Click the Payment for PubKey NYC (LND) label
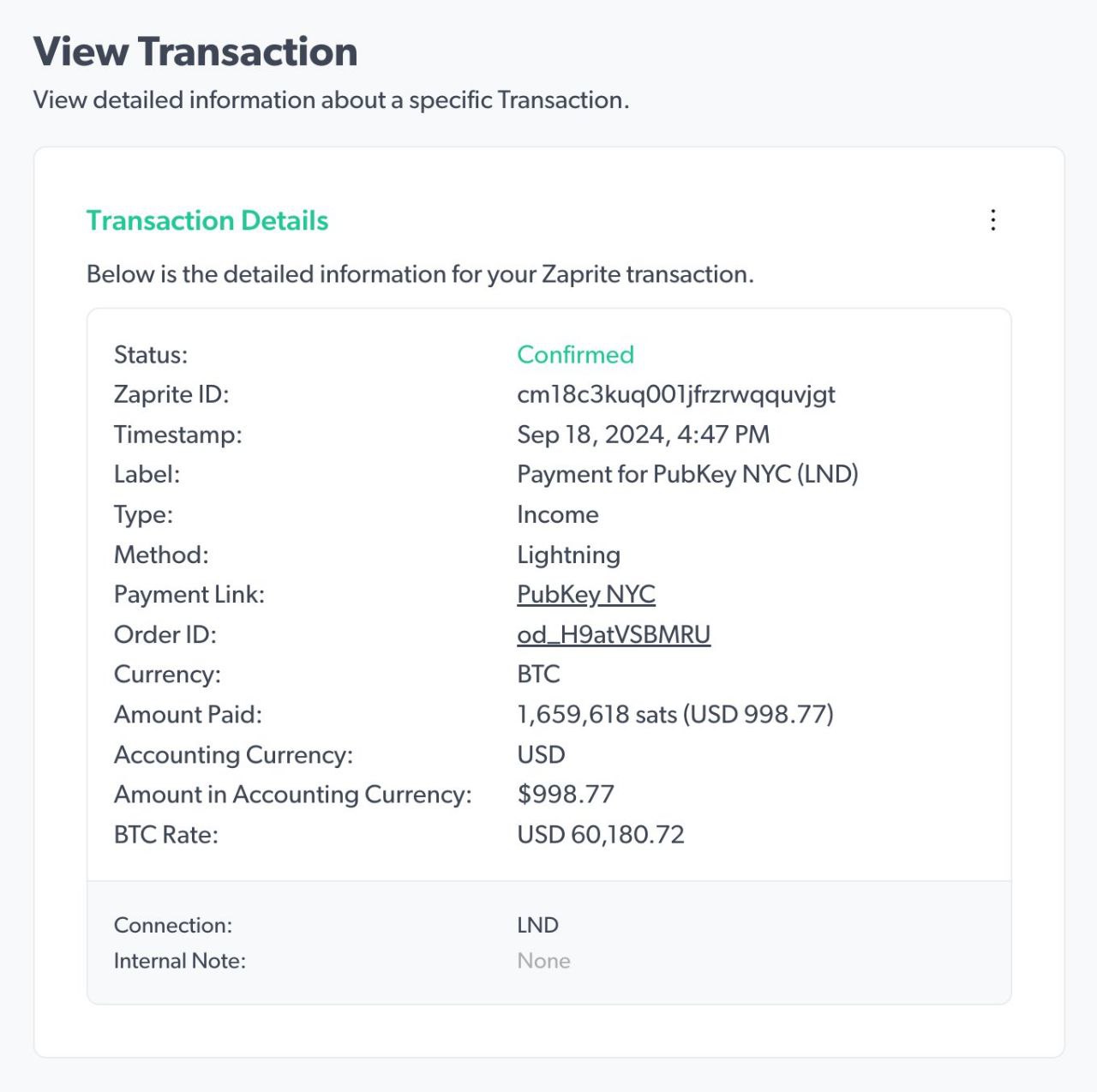This screenshot has height=1092, width=1097. (687, 474)
